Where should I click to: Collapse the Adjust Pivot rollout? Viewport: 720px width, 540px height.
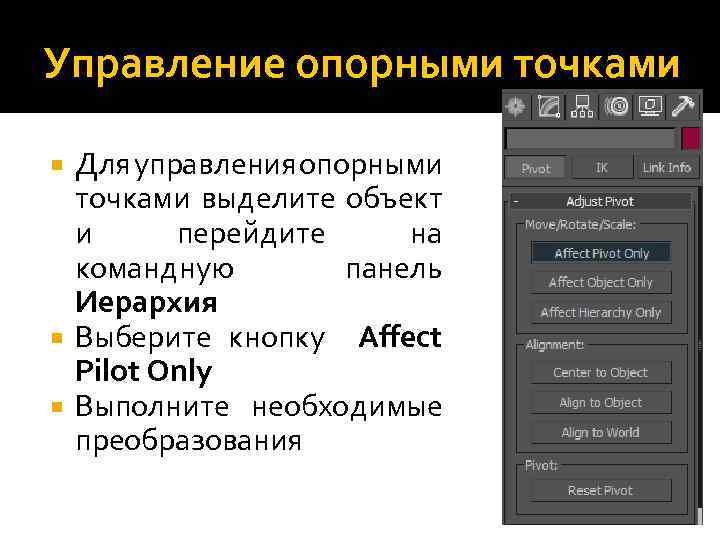pyautogui.click(x=601, y=201)
